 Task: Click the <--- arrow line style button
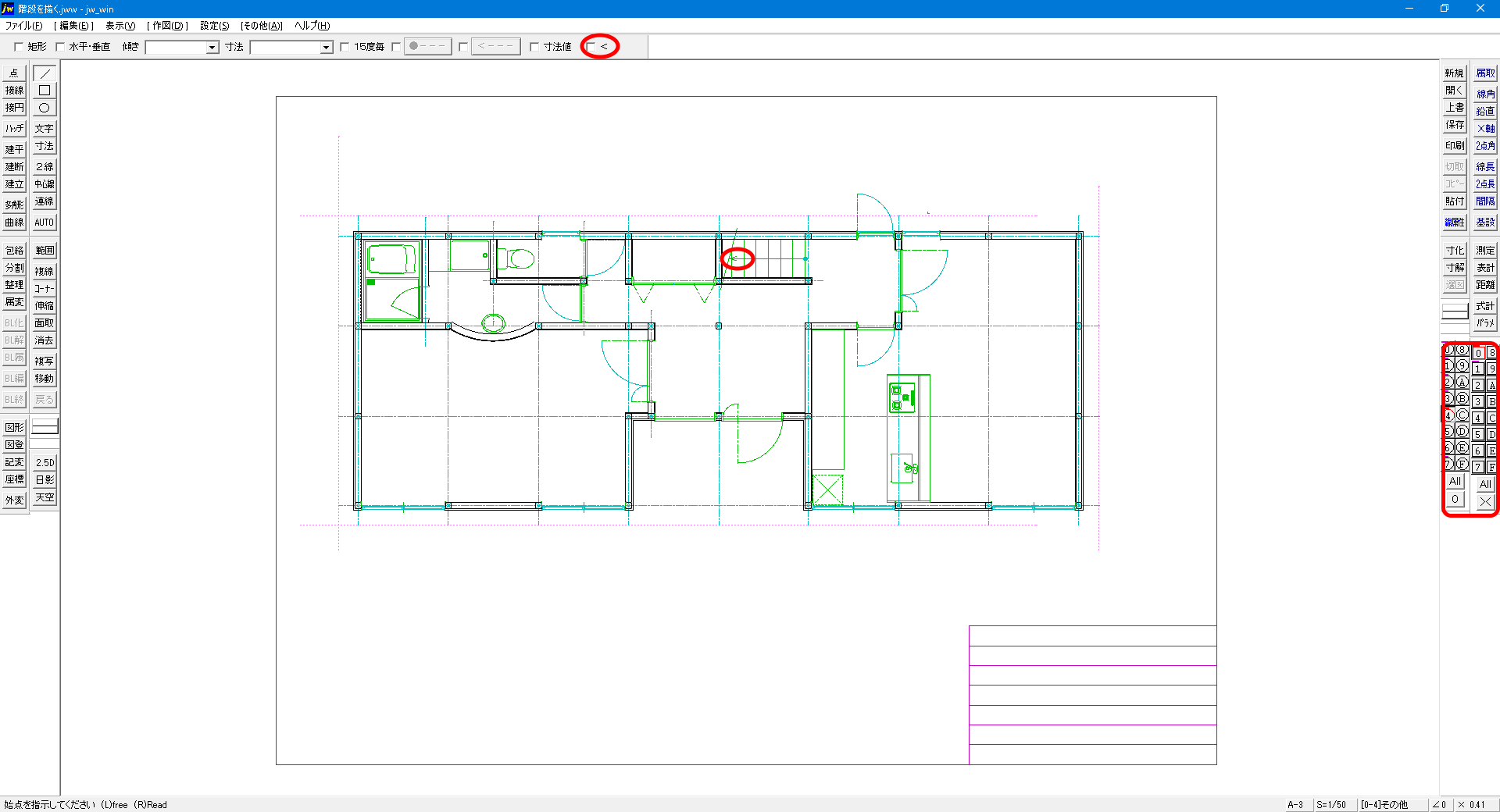495,47
